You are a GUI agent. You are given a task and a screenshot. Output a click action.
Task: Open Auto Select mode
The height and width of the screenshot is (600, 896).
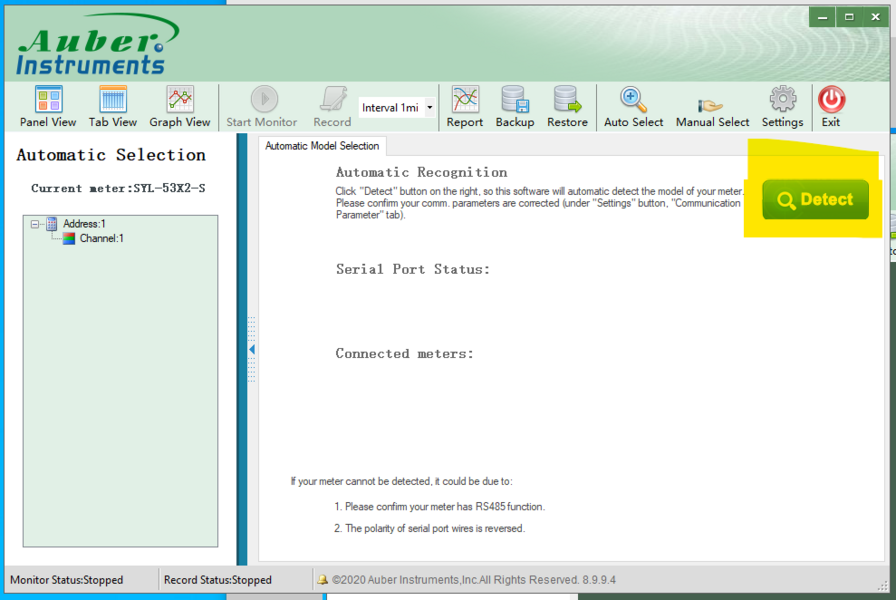tap(633, 106)
